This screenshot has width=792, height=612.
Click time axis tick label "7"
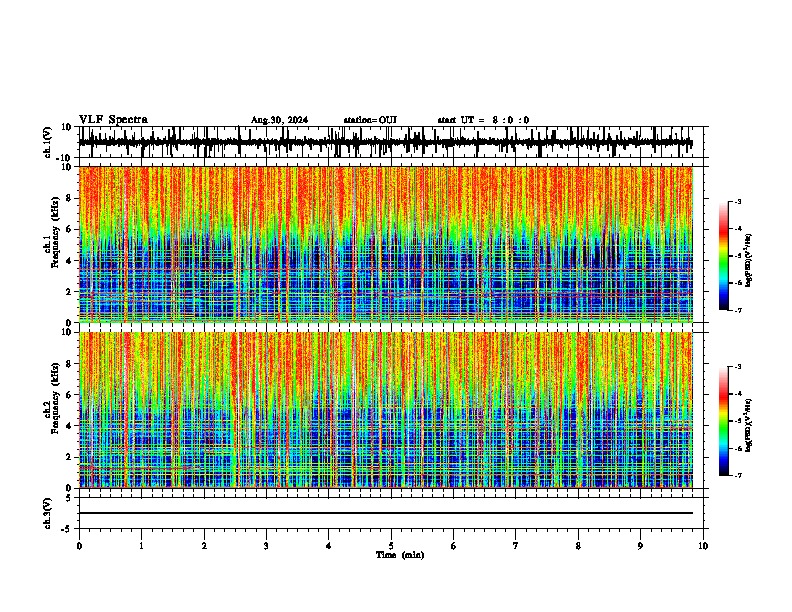coord(516,546)
